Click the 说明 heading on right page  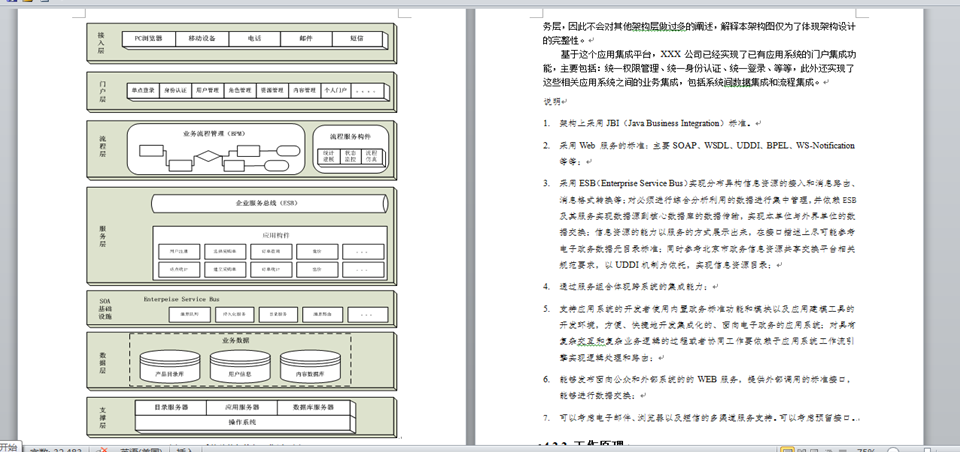pyautogui.click(x=553, y=102)
